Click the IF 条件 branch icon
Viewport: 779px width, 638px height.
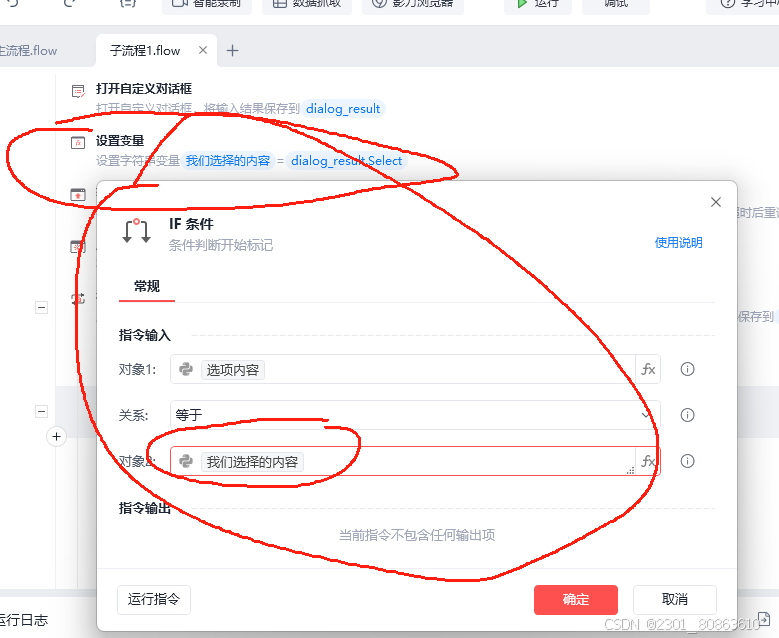[x=136, y=231]
